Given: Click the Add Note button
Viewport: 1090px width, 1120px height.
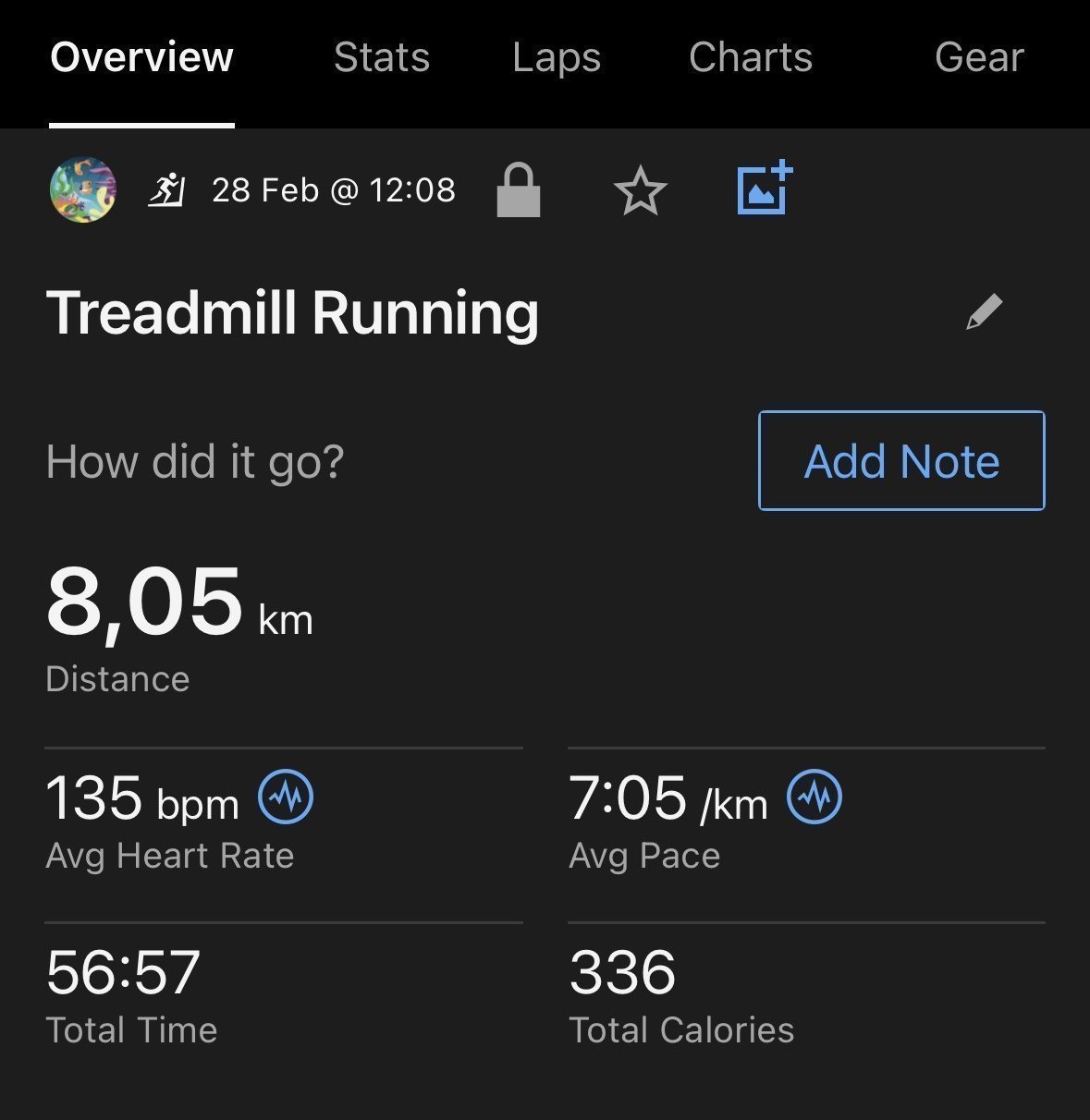Looking at the screenshot, I should coord(901,460).
